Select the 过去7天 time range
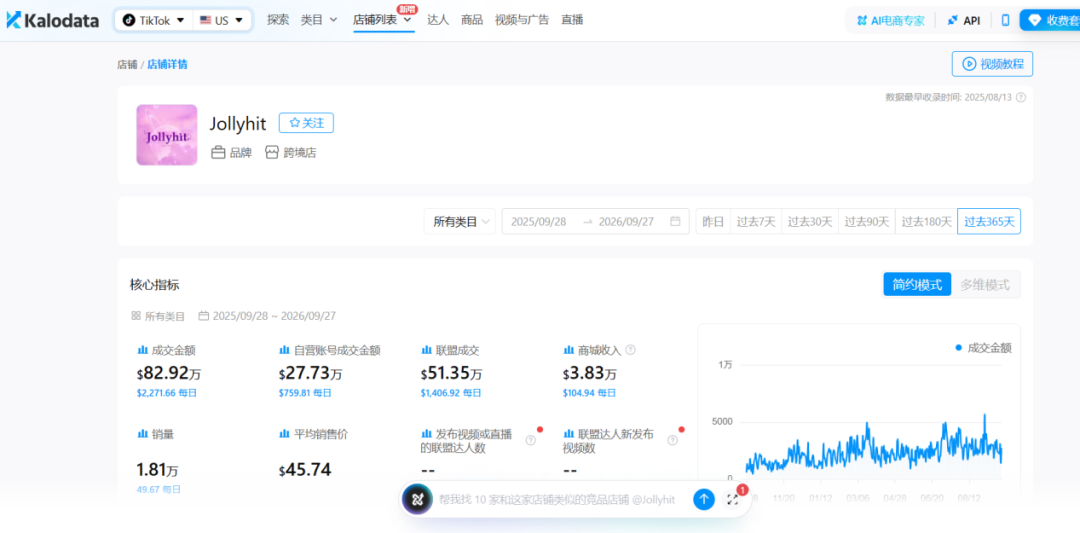 [x=756, y=222]
